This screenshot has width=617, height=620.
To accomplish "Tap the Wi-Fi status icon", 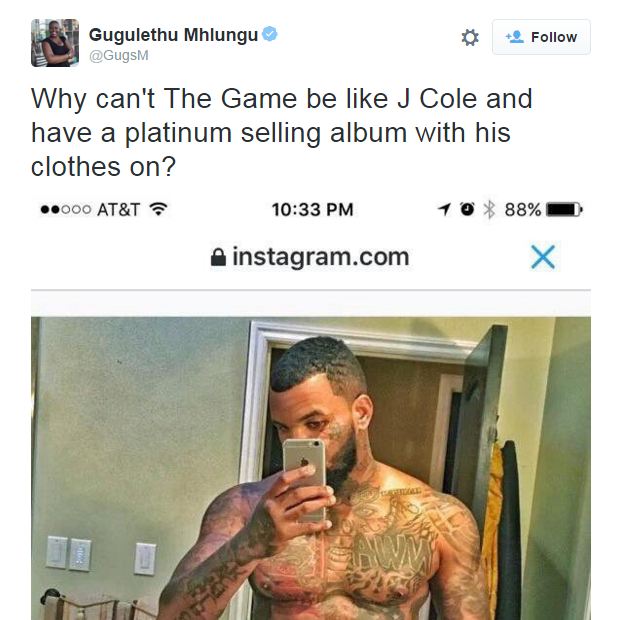I will (158, 209).
